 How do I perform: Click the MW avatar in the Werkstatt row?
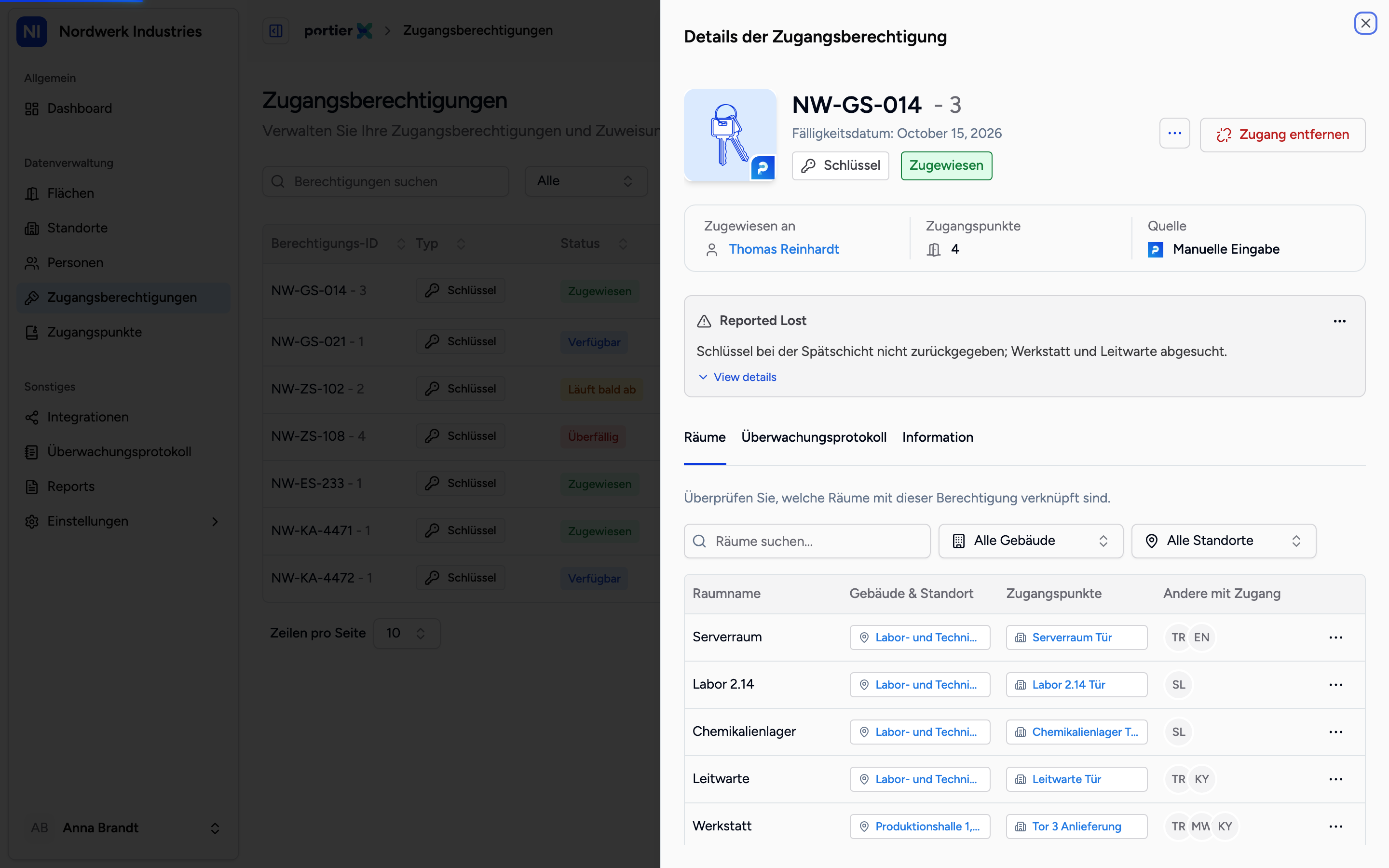[1201, 827]
